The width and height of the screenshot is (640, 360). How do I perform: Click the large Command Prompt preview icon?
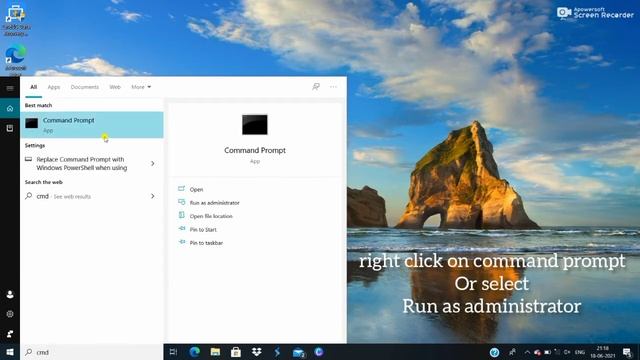point(255,124)
